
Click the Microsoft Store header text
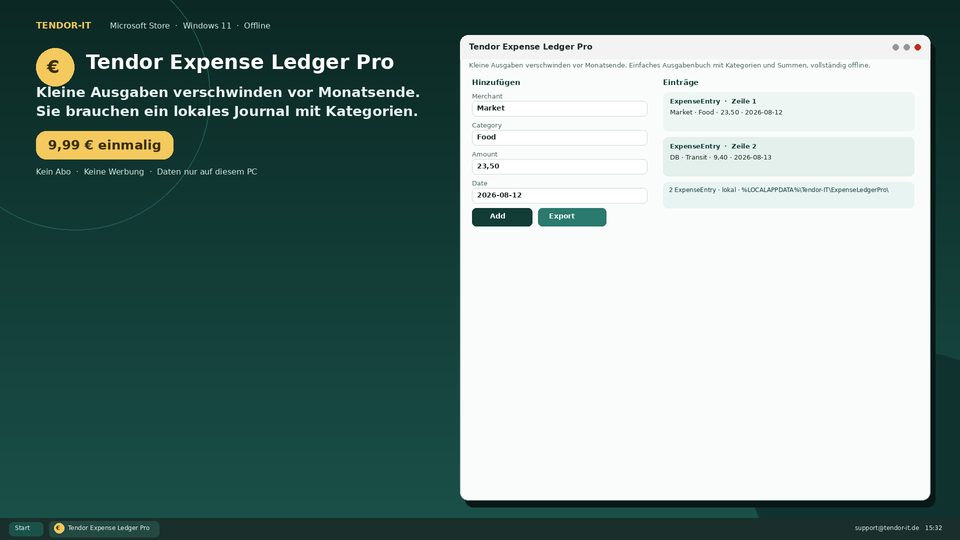(140, 26)
